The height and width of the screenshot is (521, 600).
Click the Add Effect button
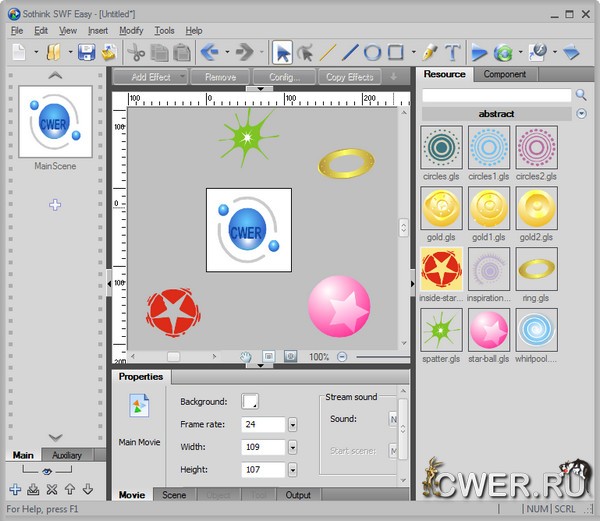tap(151, 77)
